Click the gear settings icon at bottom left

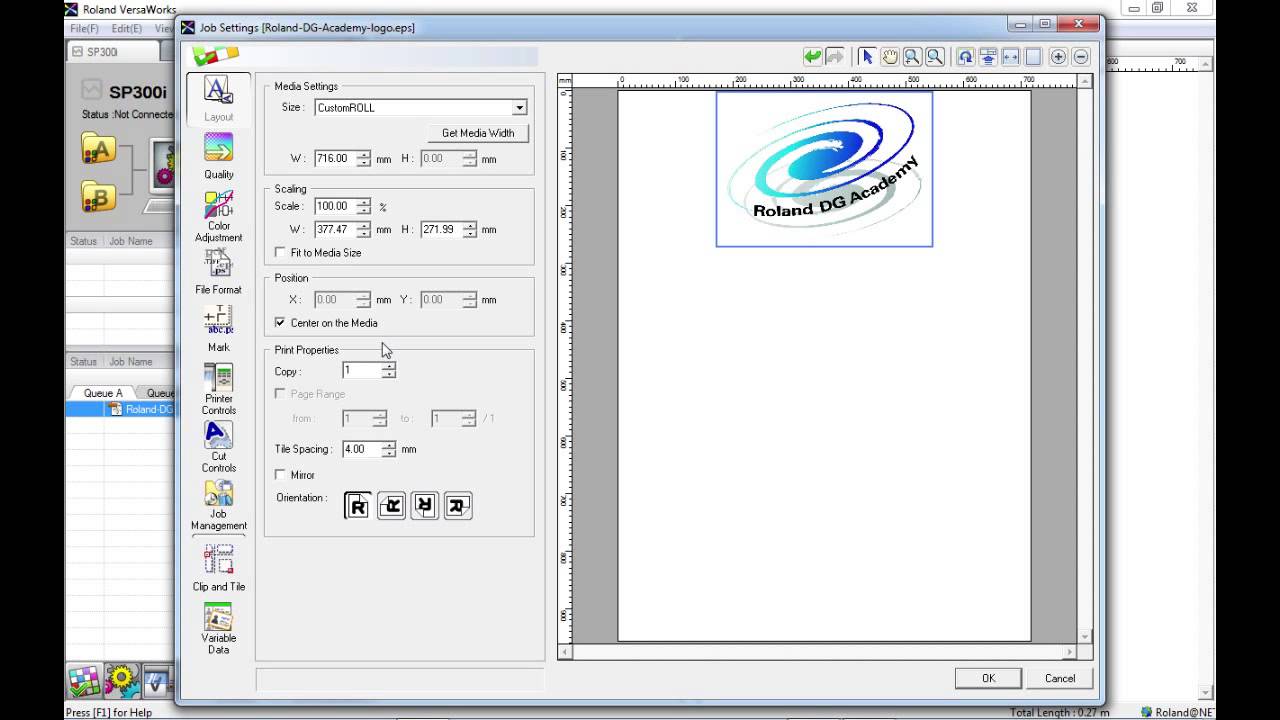click(x=121, y=680)
